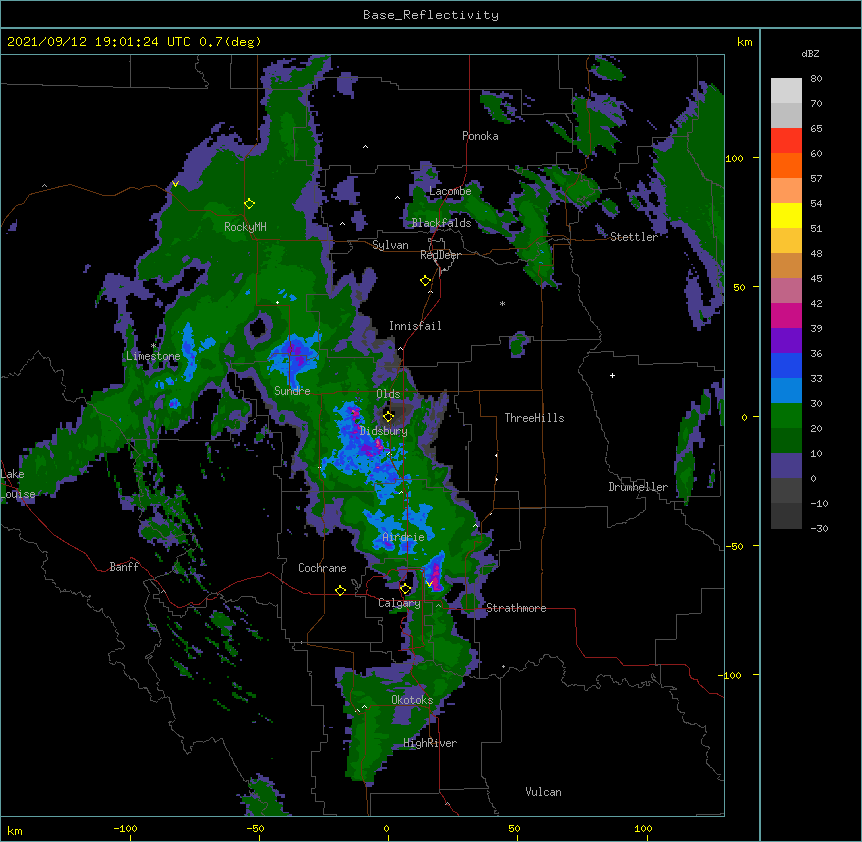Select the Drumheller label
The image size is (862, 842).
638,487
